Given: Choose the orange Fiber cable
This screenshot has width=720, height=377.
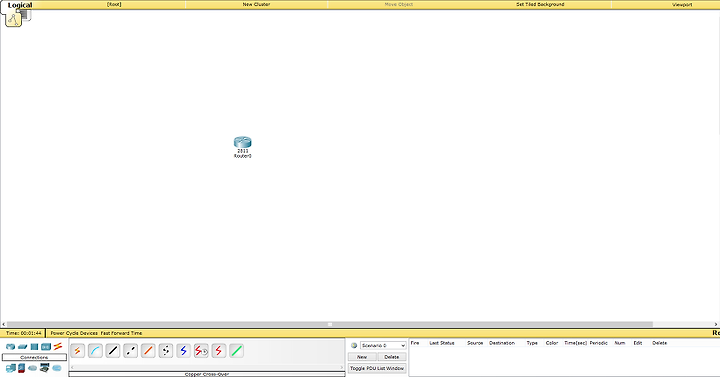Looking at the screenshot, I should [148, 351].
